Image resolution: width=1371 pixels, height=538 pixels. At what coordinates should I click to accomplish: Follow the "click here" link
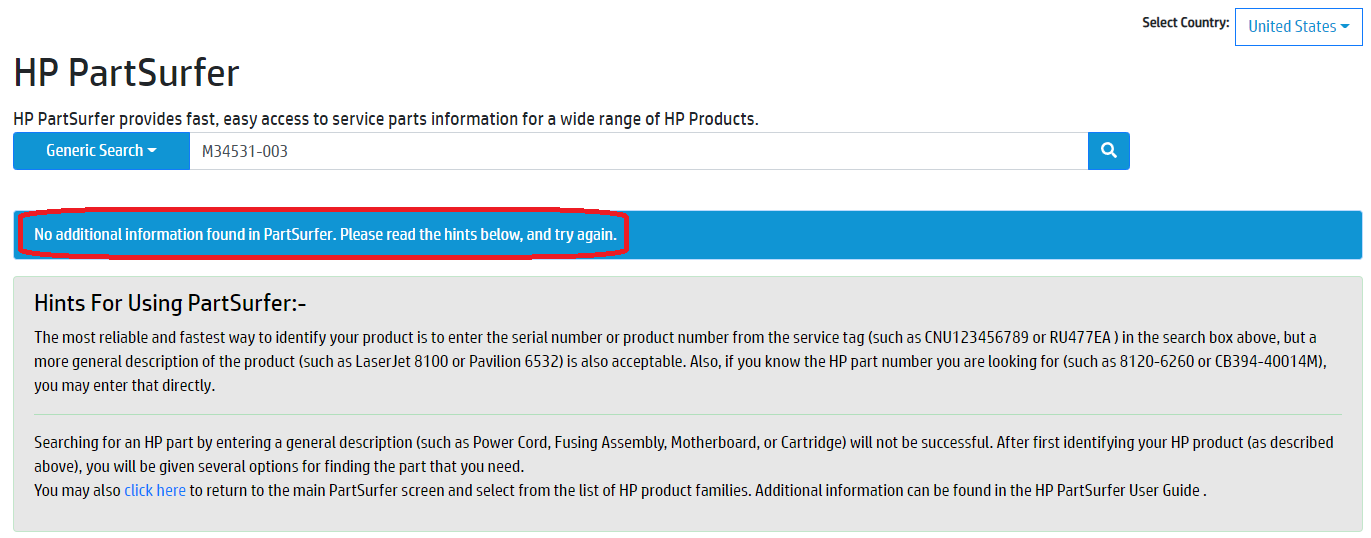pos(155,490)
